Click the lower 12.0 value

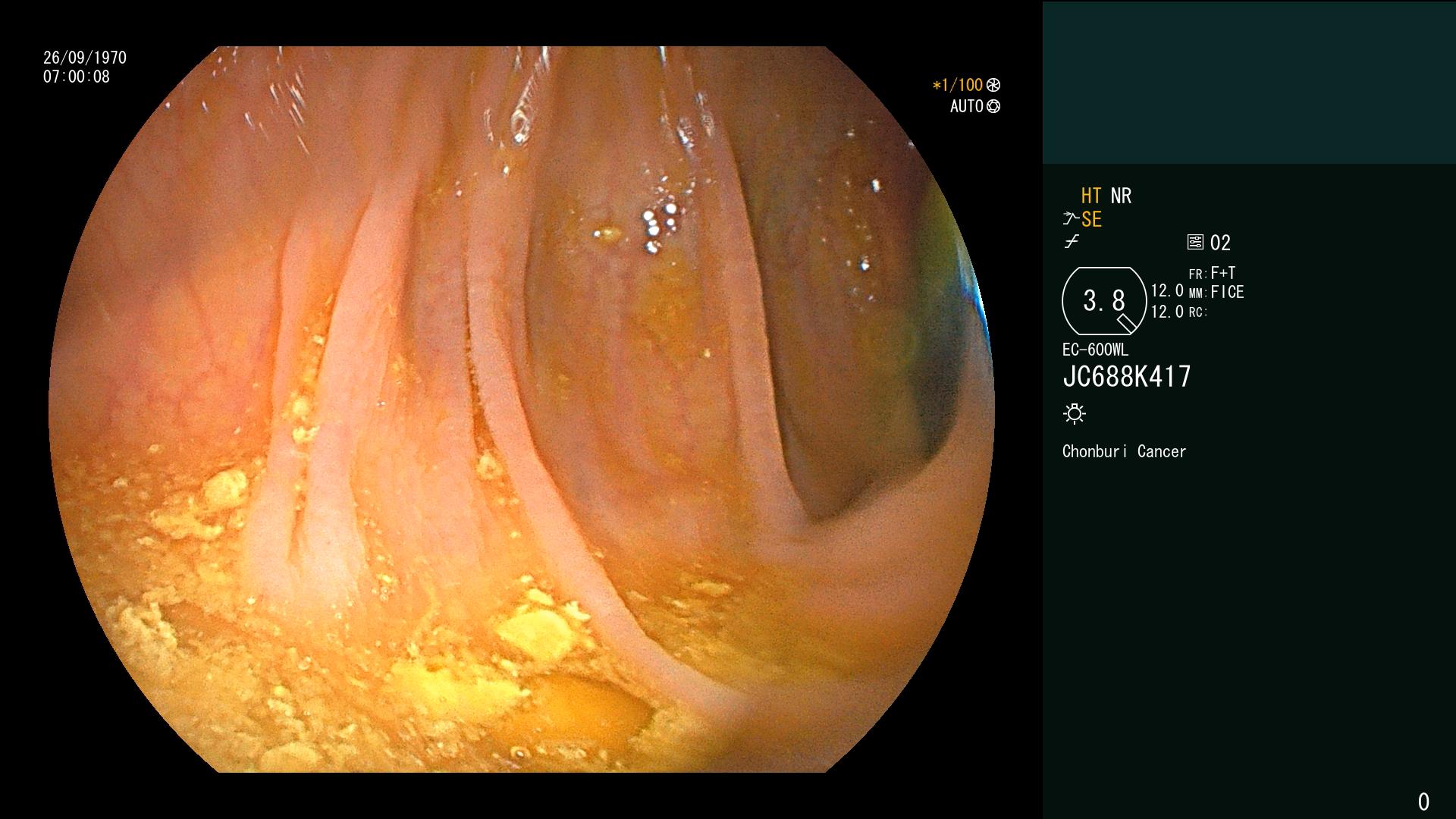click(x=1167, y=312)
